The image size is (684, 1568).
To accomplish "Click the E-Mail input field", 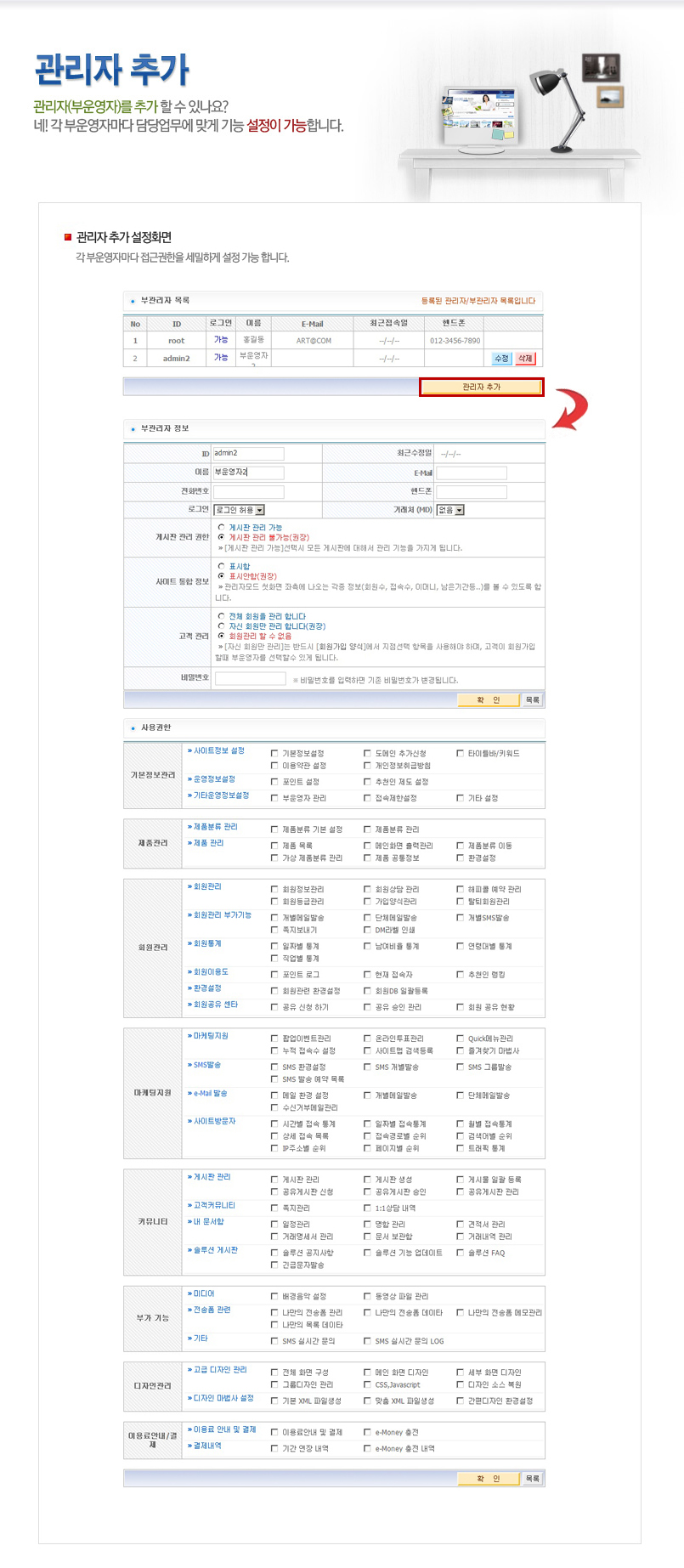I will 472,473.
